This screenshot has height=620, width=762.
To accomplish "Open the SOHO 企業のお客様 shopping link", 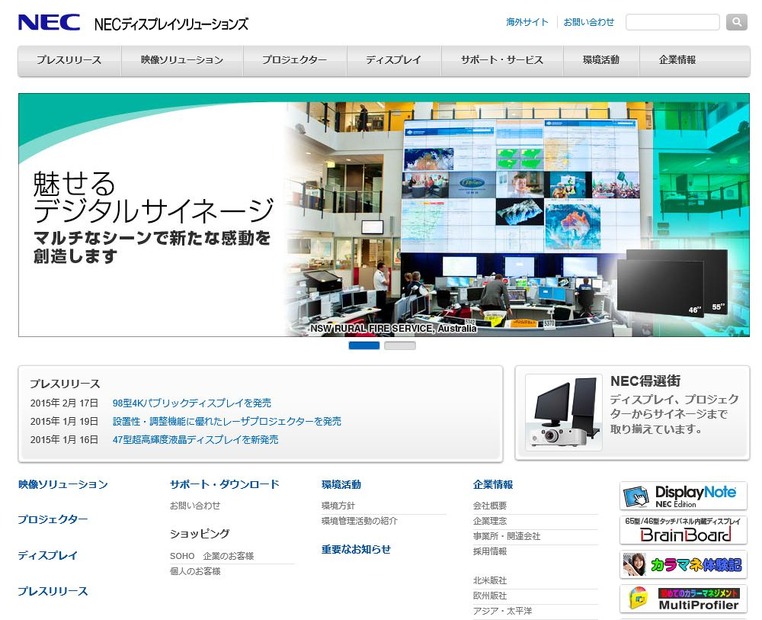I will pos(212,556).
